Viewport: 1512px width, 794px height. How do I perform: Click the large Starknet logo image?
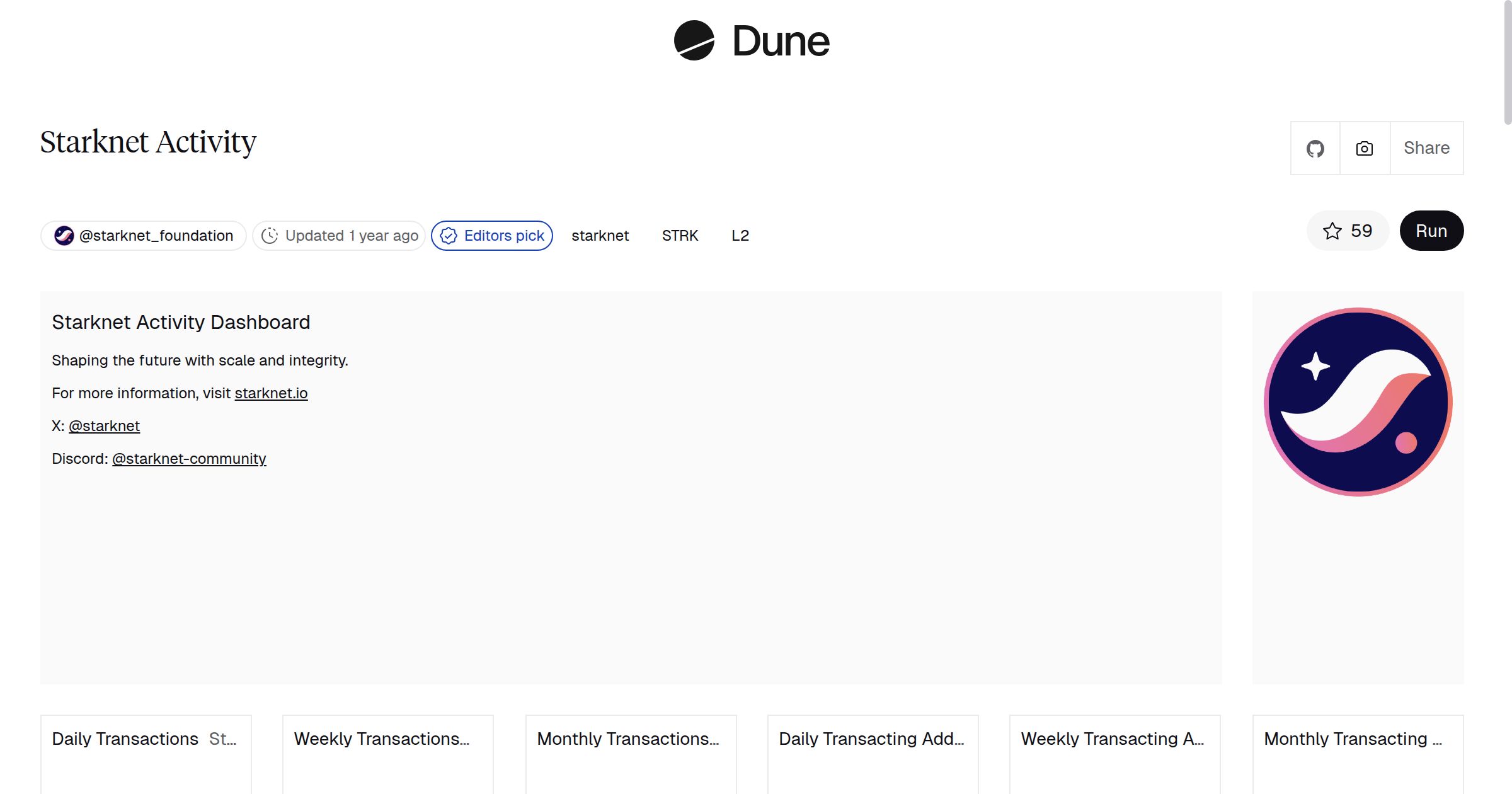[1358, 402]
